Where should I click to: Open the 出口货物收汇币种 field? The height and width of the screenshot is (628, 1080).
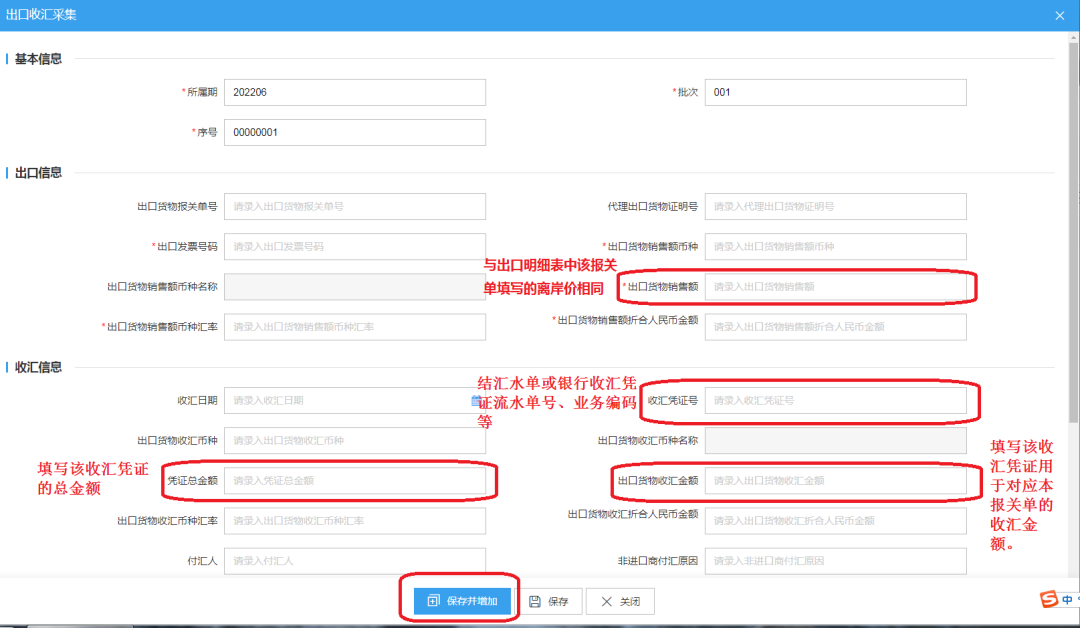click(x=354, y=440)
